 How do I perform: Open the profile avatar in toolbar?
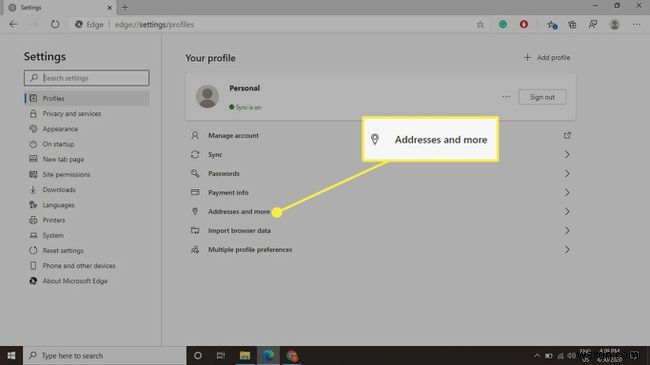pos(614,24)
